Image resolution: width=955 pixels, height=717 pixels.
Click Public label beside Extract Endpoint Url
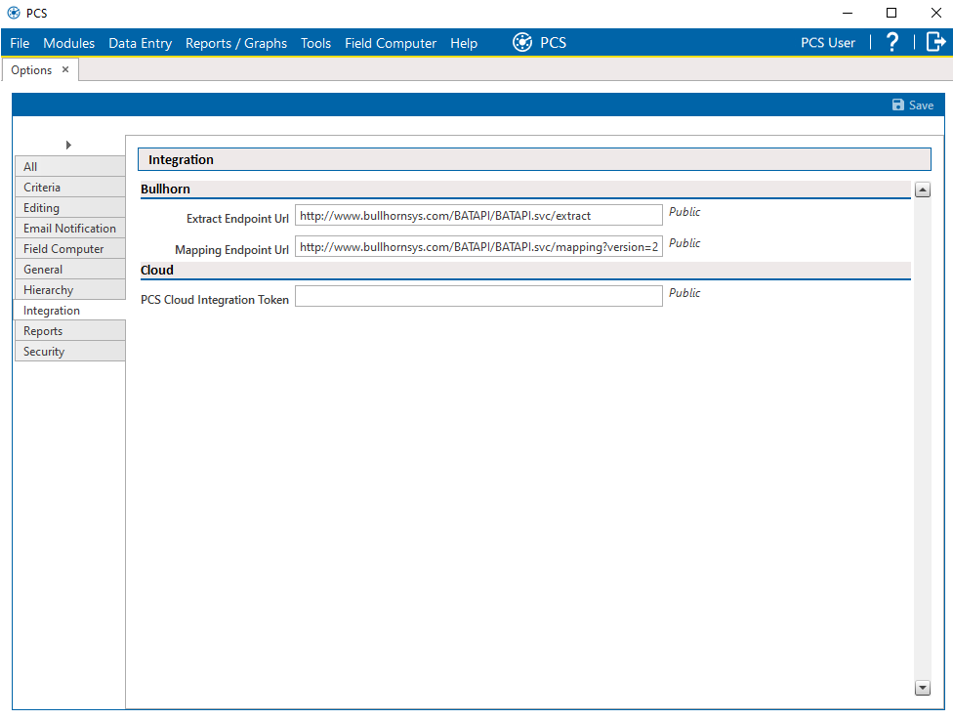(x=685, y=212)
